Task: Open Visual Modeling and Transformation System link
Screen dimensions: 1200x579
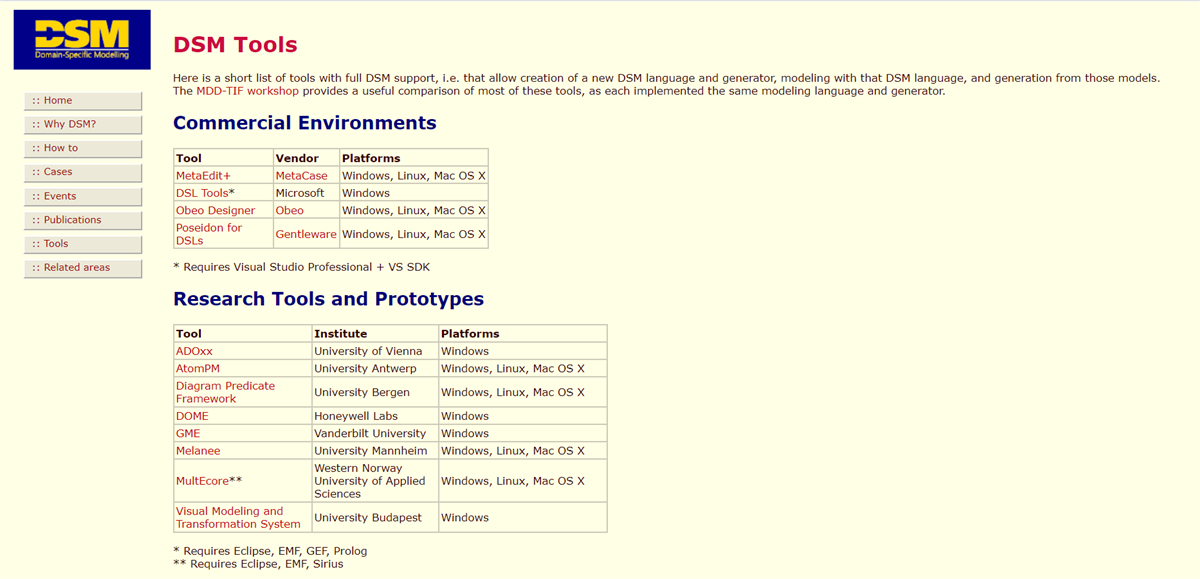Action: click(237, 517)
